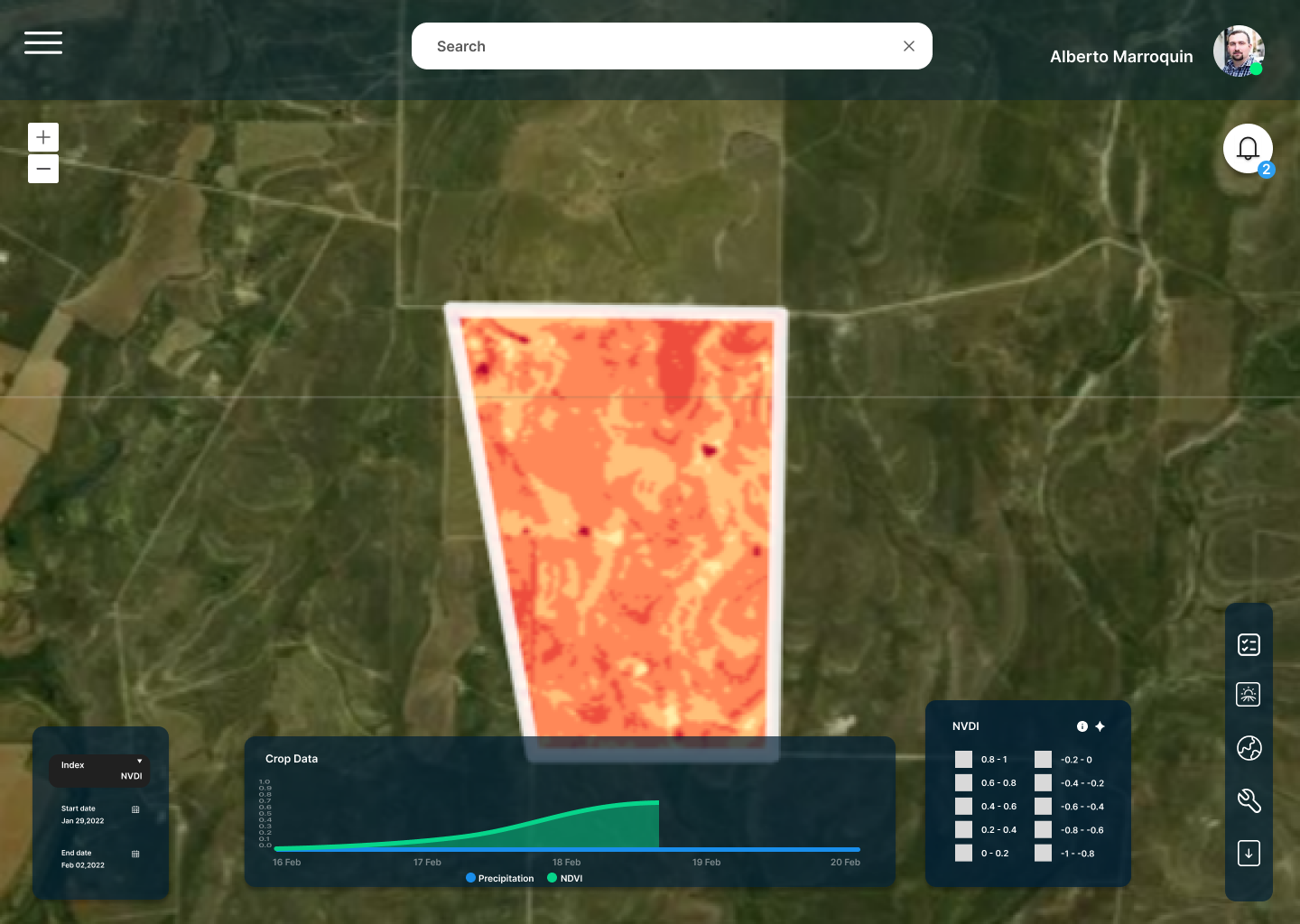Screen dimensions: 1300x924
Task: Toggle the -0.2 - 0 legend checkbox
Action: [x=1044, y=760]
